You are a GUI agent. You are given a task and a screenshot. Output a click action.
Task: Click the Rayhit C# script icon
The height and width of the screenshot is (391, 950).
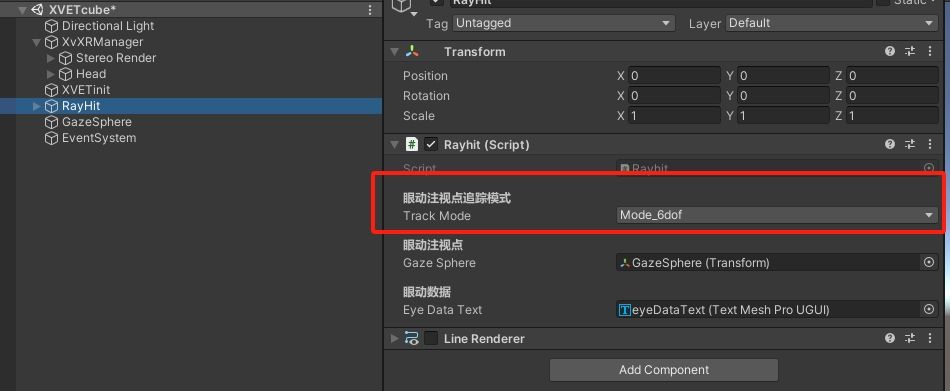click(x=412, y=144)
